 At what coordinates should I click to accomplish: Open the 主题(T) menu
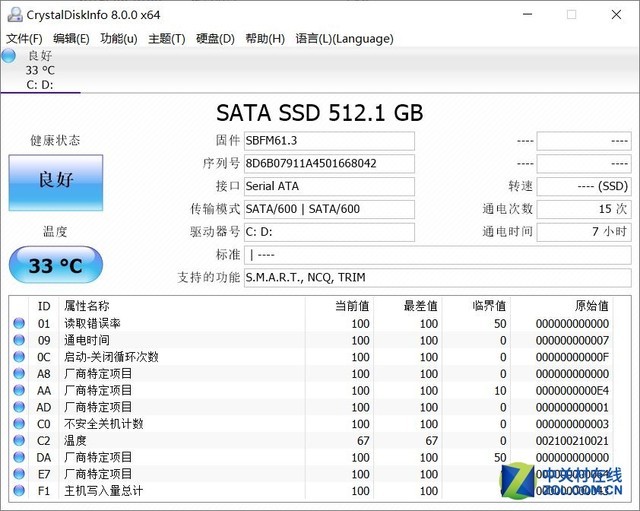pyautogui.click(x=166, y=39)
